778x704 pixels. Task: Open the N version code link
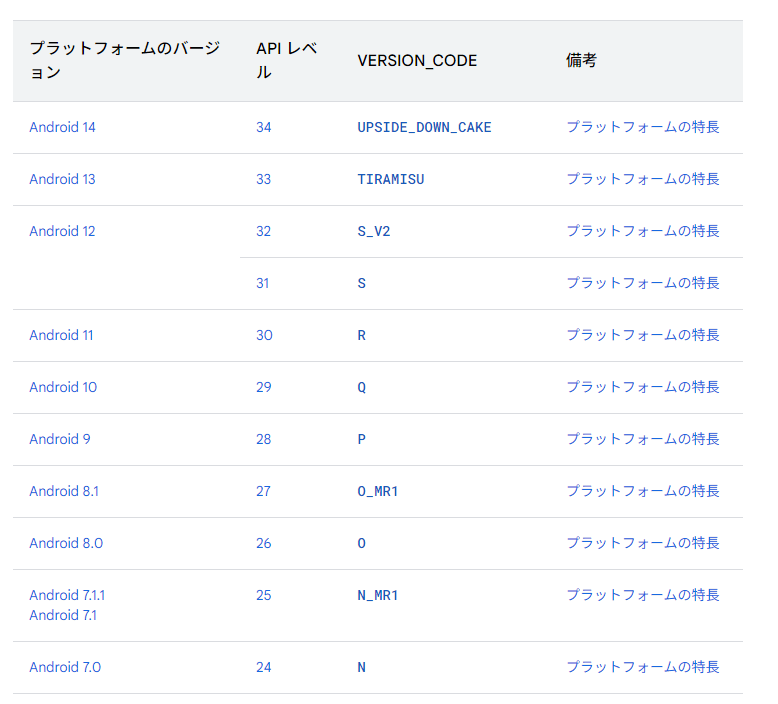pos(362,668)
